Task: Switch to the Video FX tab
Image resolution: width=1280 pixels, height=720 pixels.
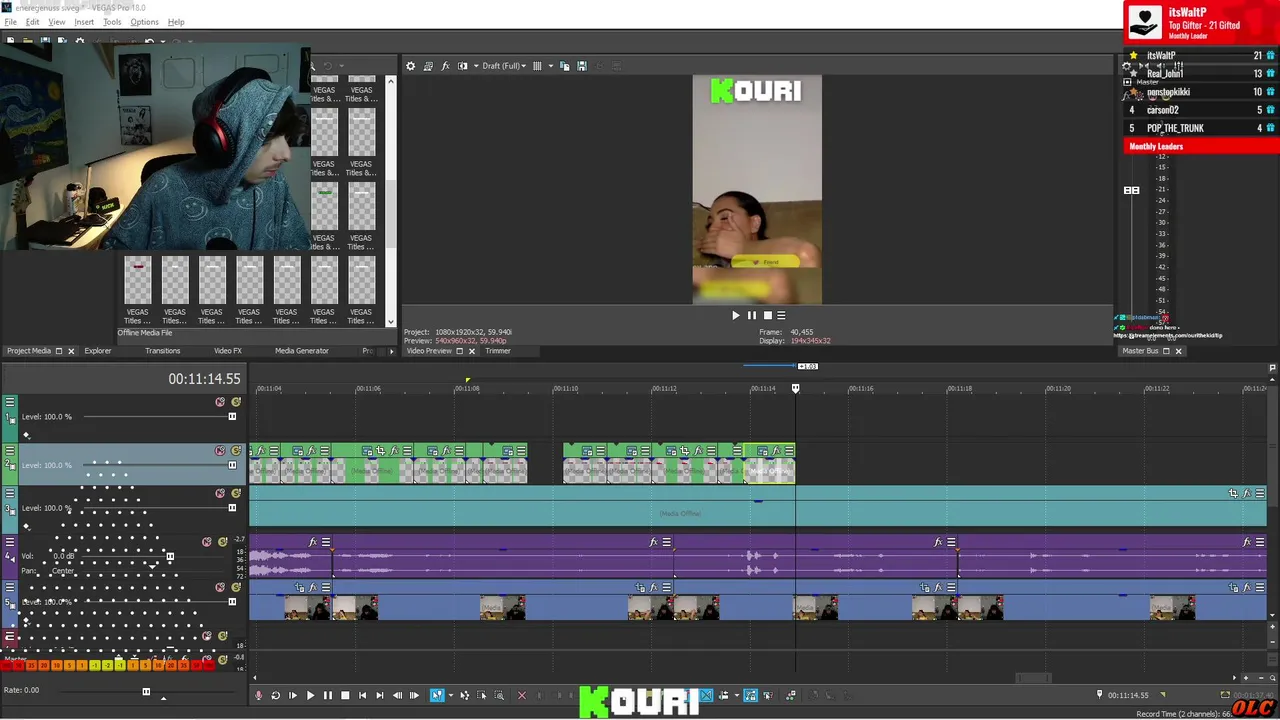Action: tap(228, 351)
